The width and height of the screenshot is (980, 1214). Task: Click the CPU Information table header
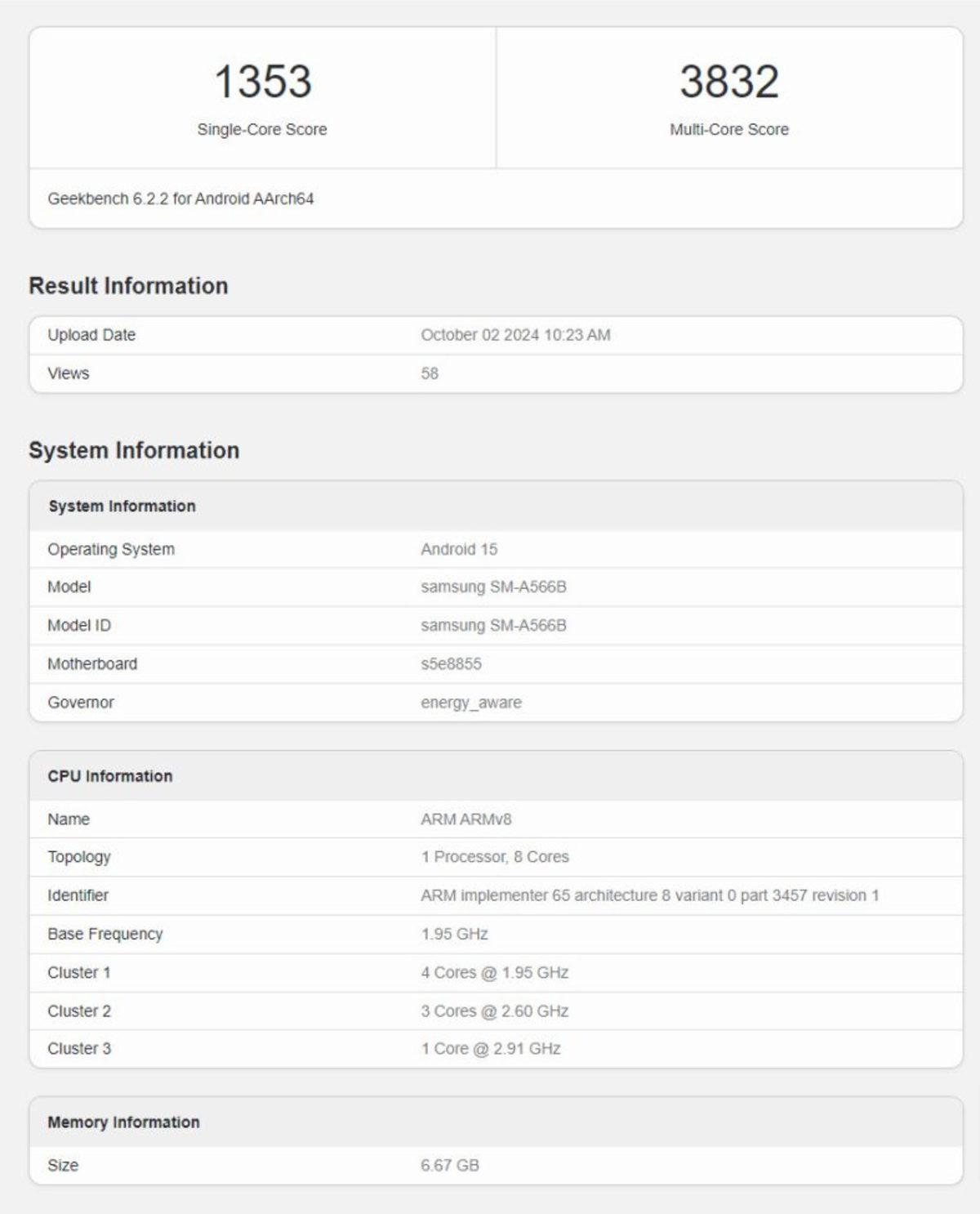(110, 776)
